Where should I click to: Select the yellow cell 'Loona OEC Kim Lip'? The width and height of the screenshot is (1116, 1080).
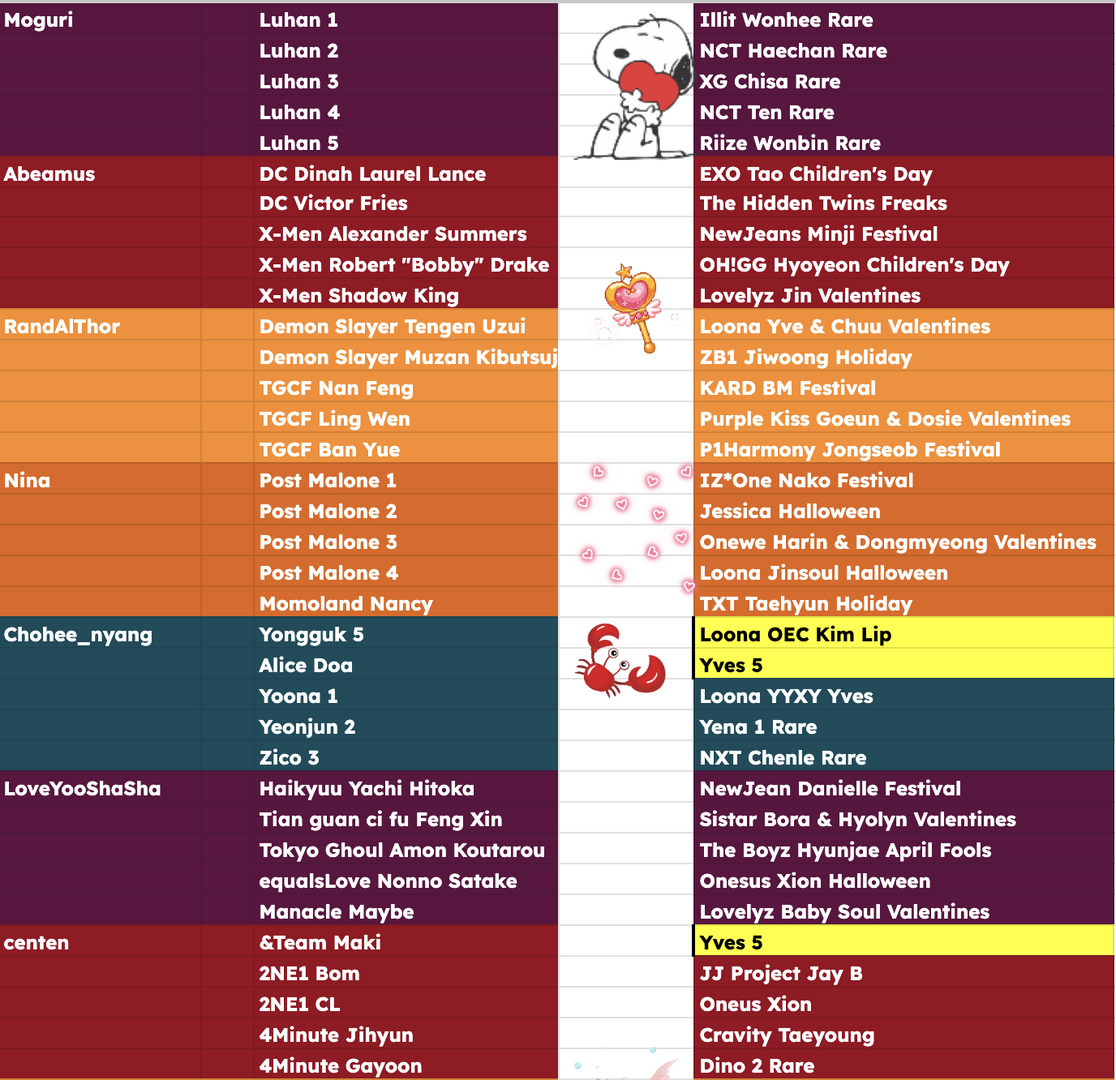coord(904,634)
